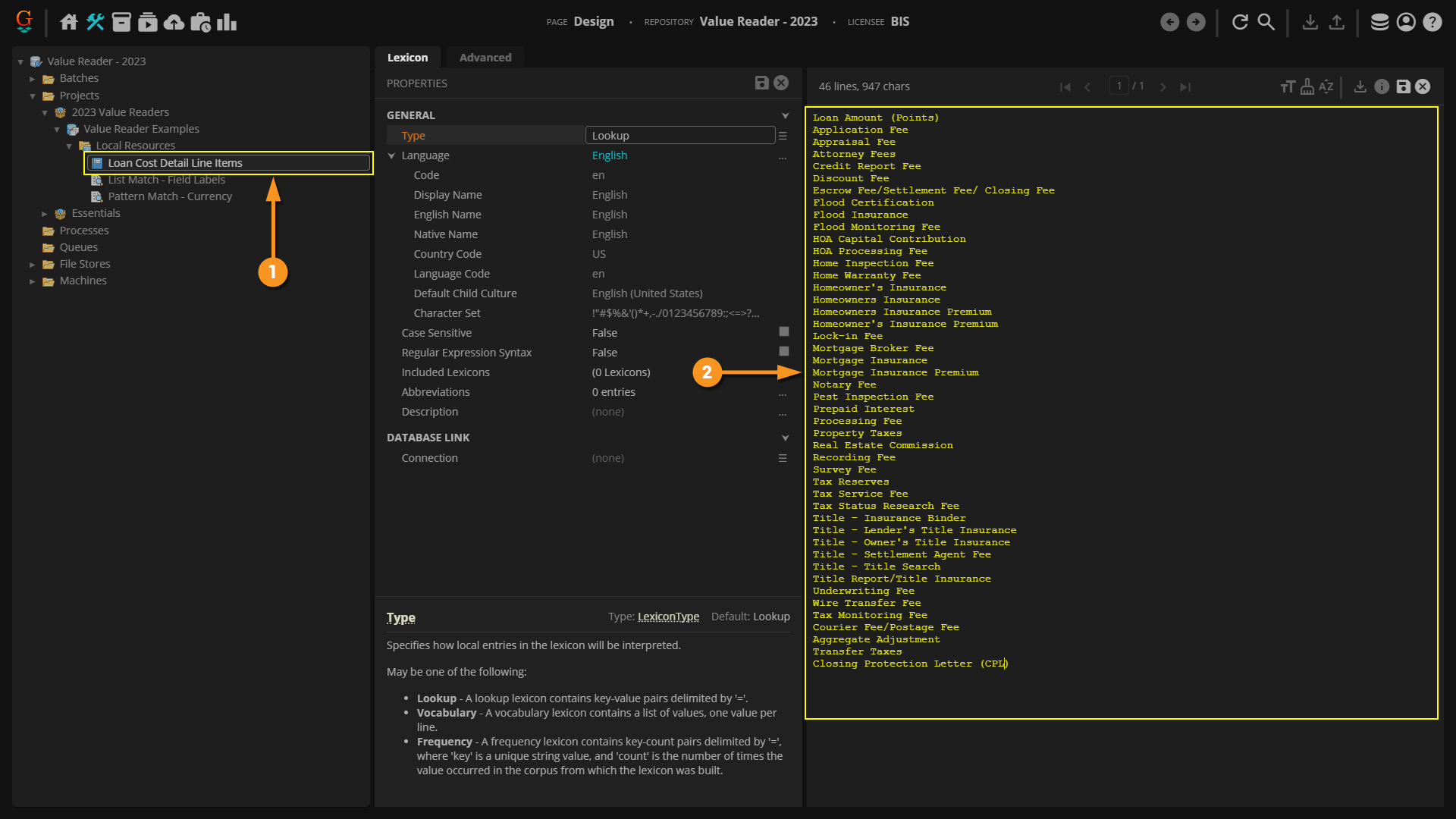The height and width of the screenshot is (819, 1456).
Task: Select the Lexicon tab
Action: click(407, 58)
